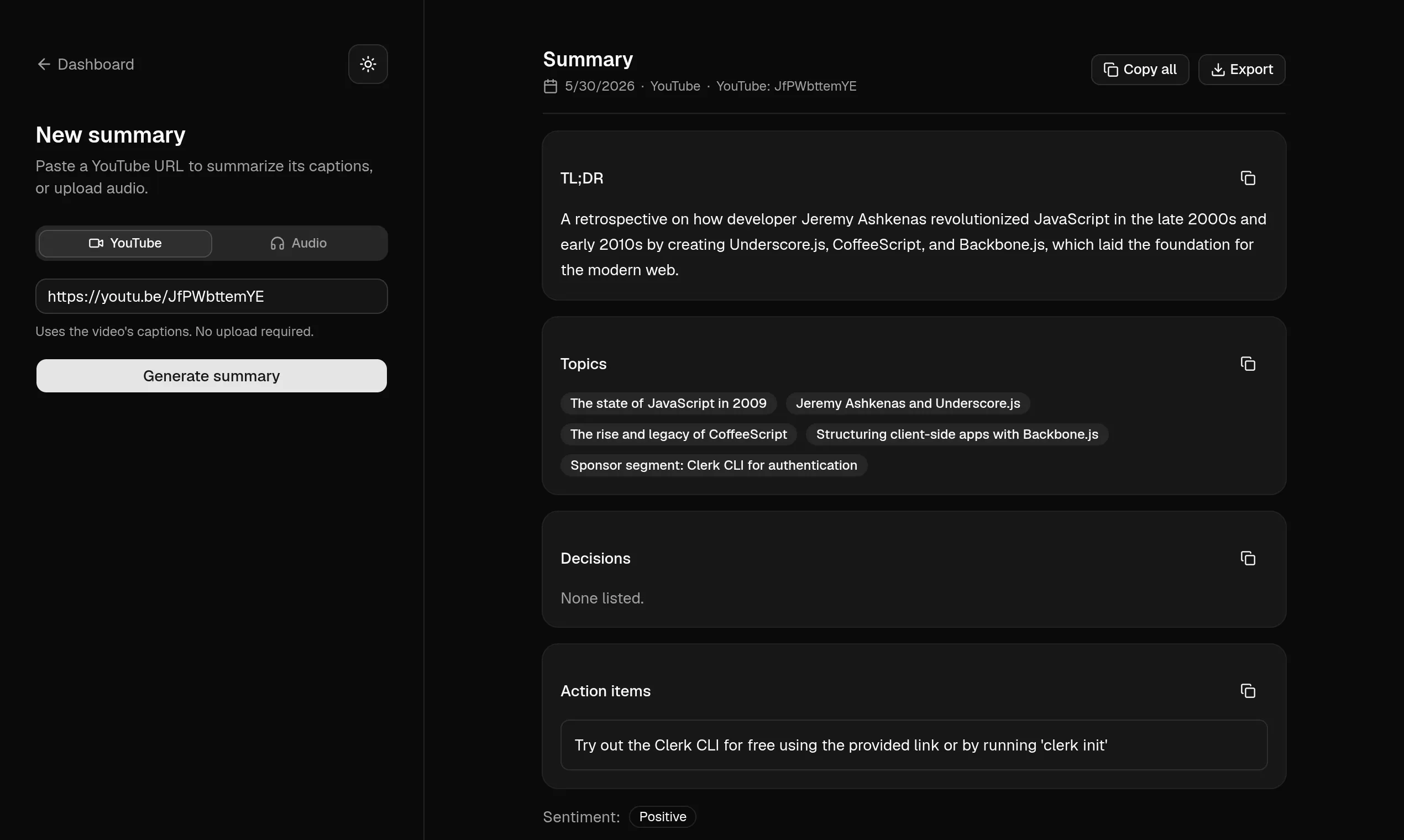This screenshot has width=1404, height=840.
Task: Copy the Action items section
Action: tap(1248, 691)
